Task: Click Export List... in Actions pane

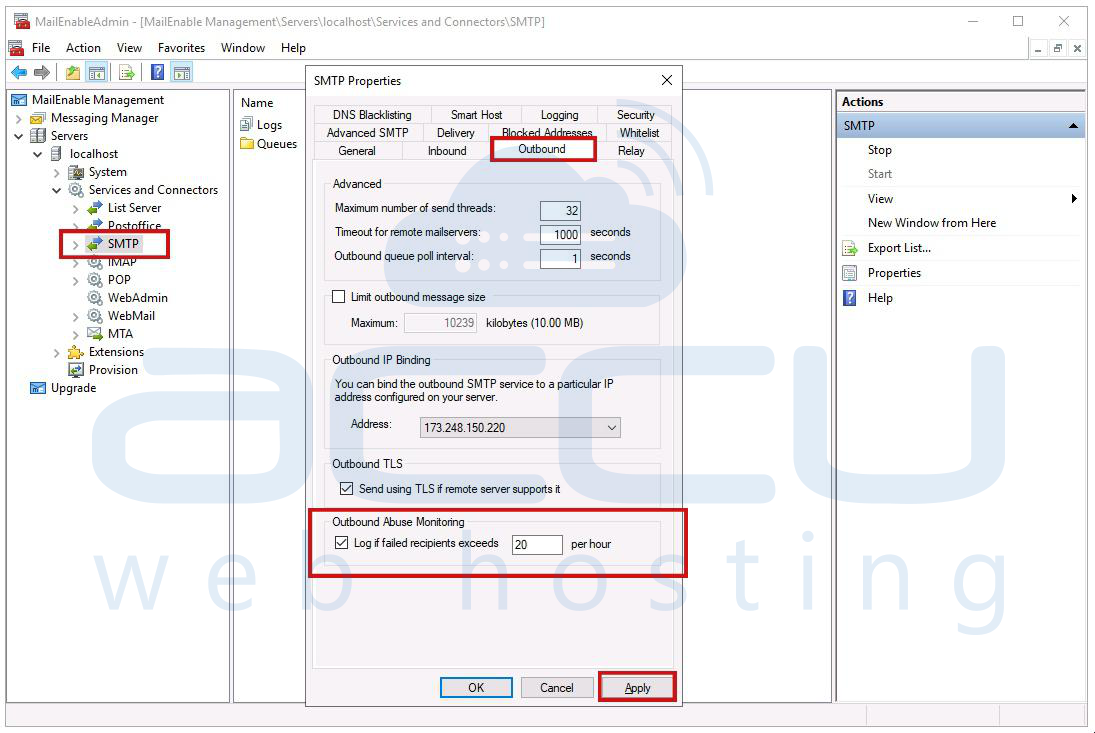Action: pos(899,248)
